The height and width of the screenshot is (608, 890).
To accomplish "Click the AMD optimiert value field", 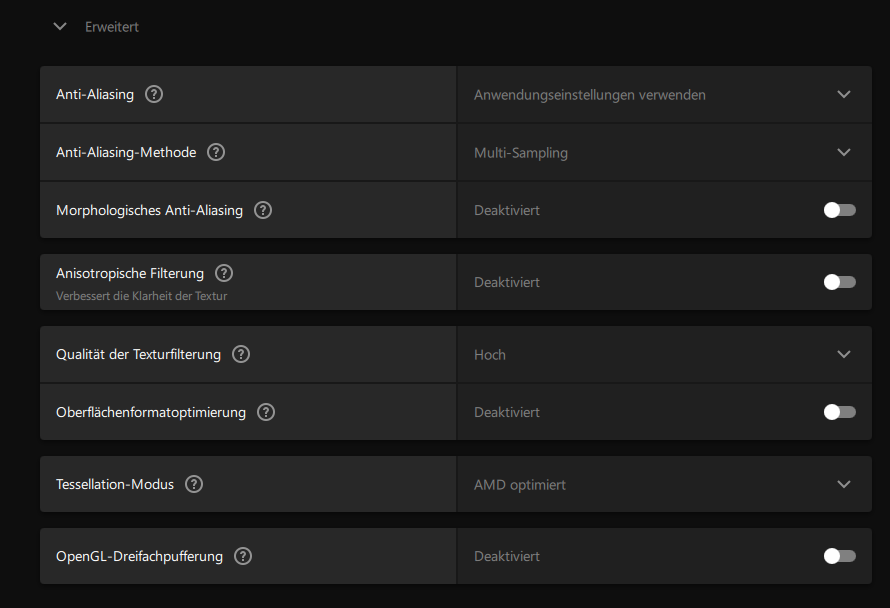I will [520, 485].
